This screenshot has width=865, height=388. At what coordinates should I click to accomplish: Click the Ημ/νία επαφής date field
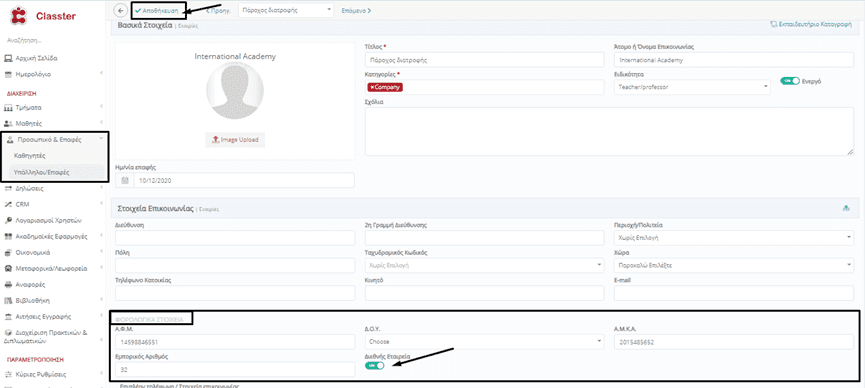[244, 180]
